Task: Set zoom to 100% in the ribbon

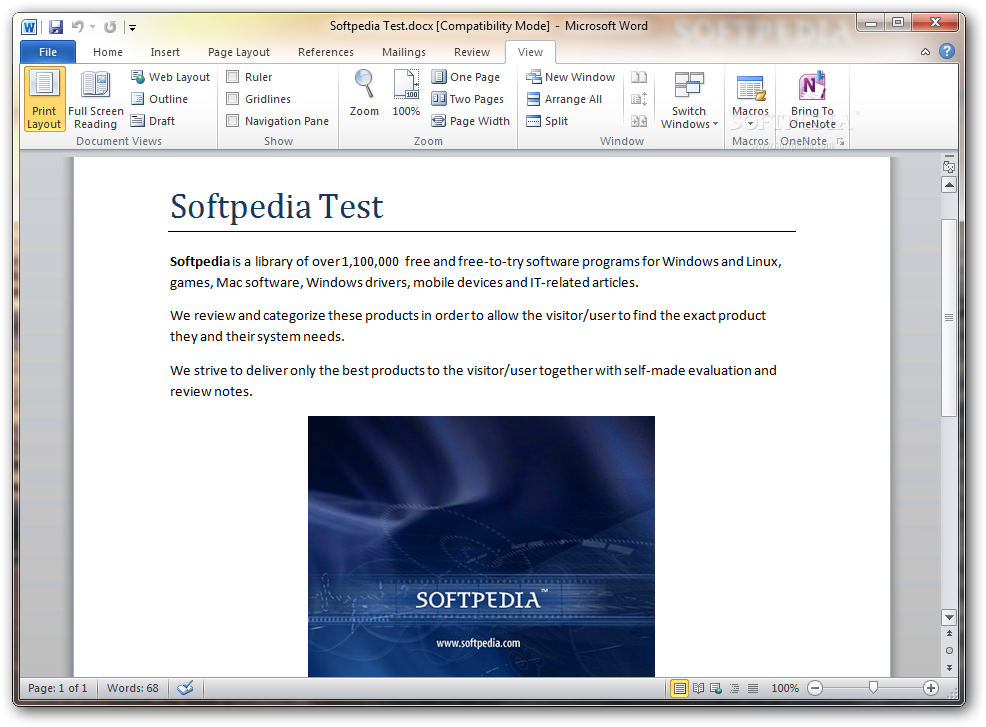Action: tap(406, 93)
